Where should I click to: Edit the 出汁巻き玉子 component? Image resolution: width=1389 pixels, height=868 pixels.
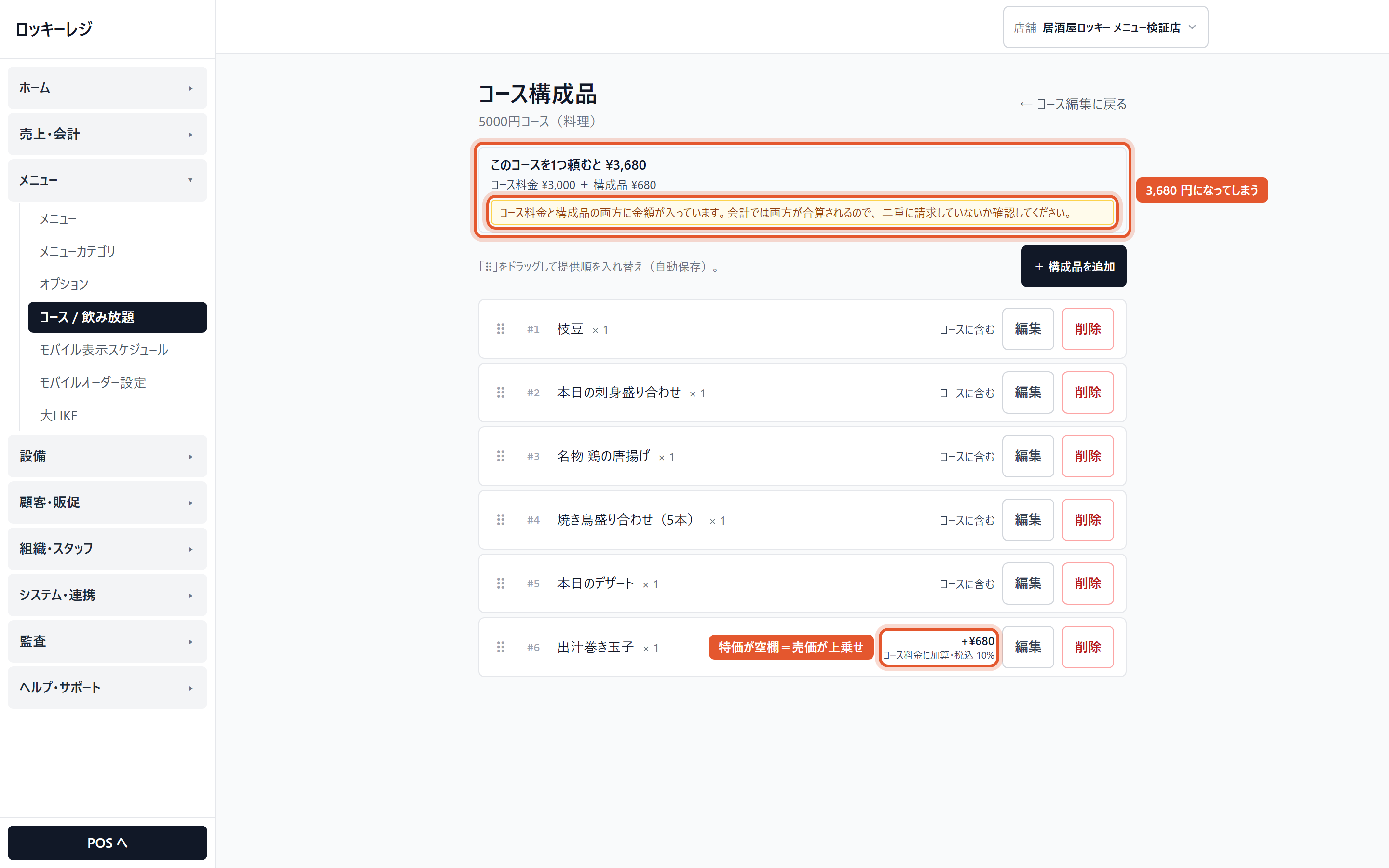click(1027, 647)
